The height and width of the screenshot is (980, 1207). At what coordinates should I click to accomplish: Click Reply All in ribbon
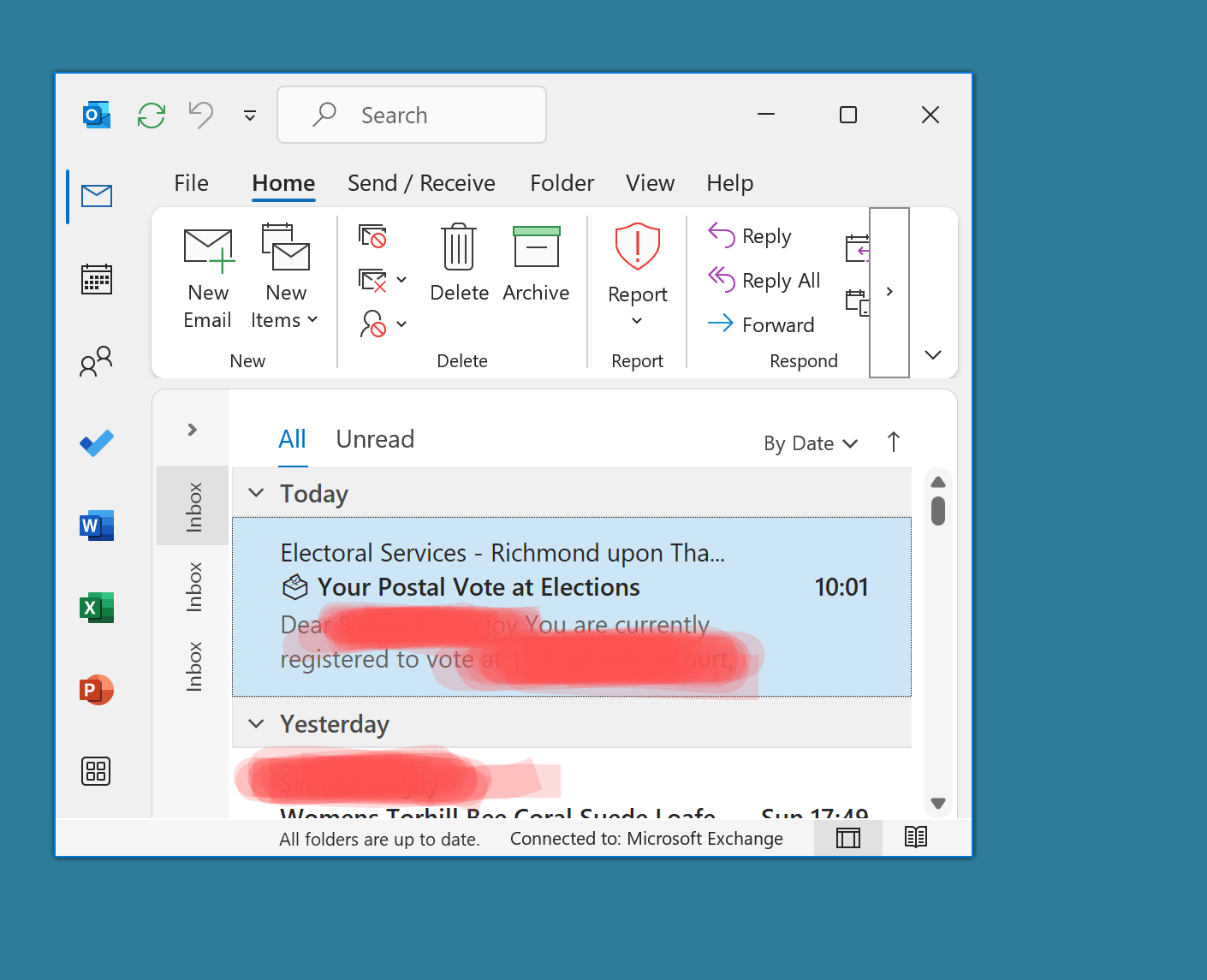(x=764, y=280)
